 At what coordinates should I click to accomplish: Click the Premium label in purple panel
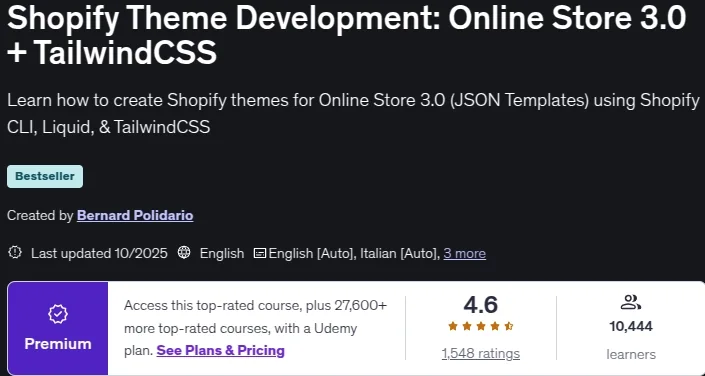58,344
